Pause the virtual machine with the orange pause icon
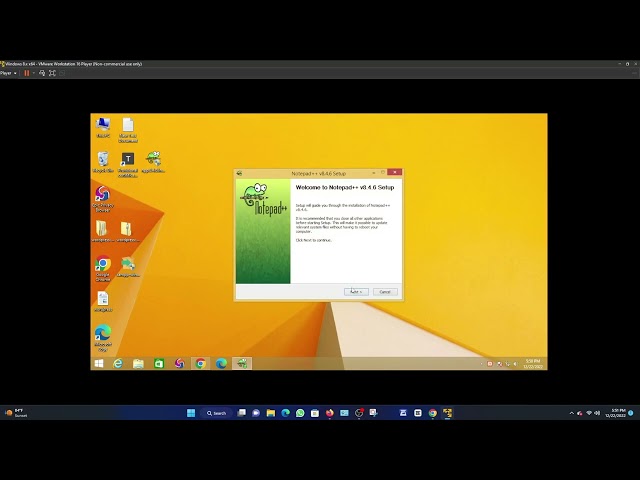Image resolution: width=640 pixels, height=480 pixels. click(27, 73)
